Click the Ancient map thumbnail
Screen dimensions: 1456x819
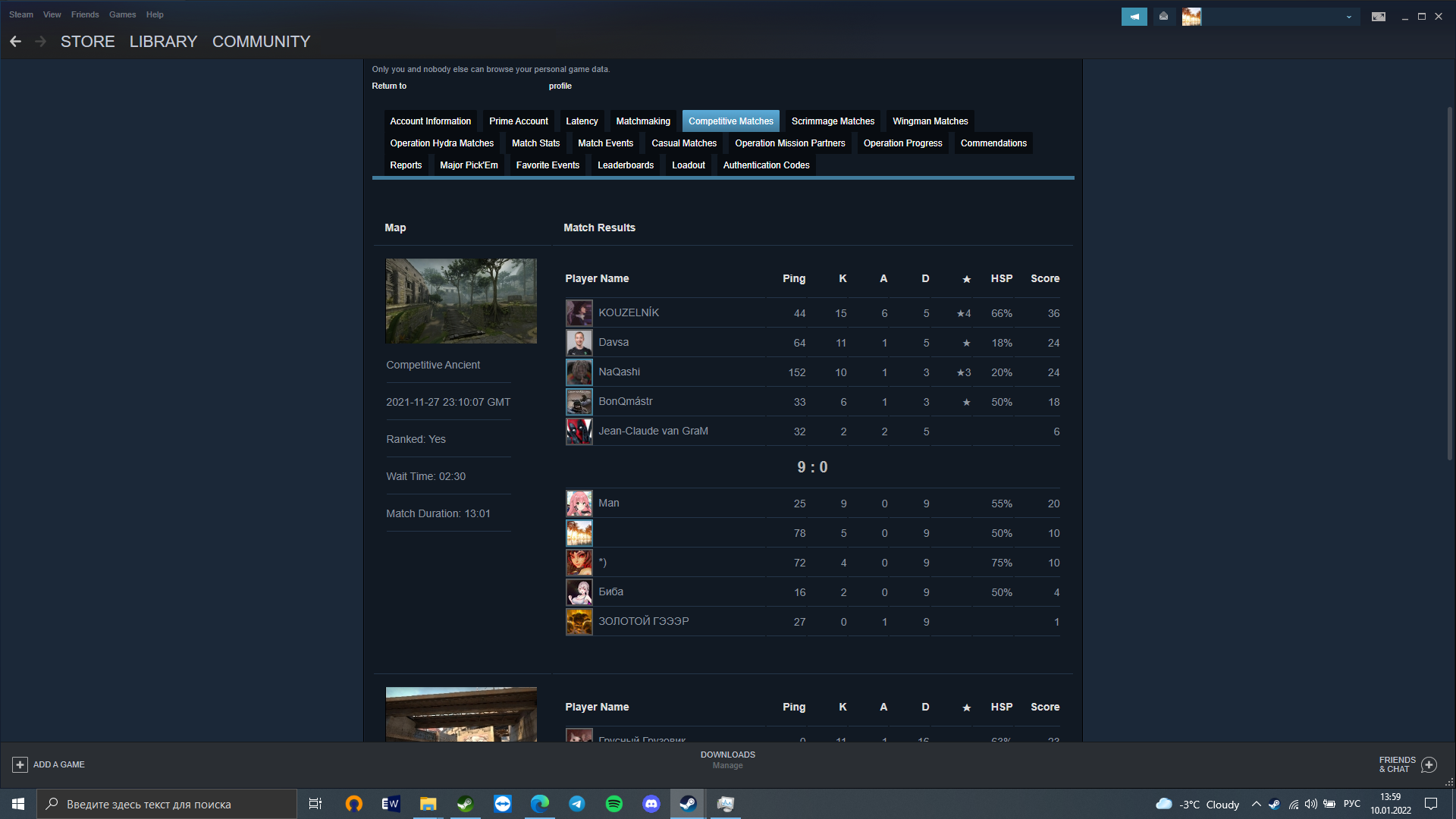461,301
